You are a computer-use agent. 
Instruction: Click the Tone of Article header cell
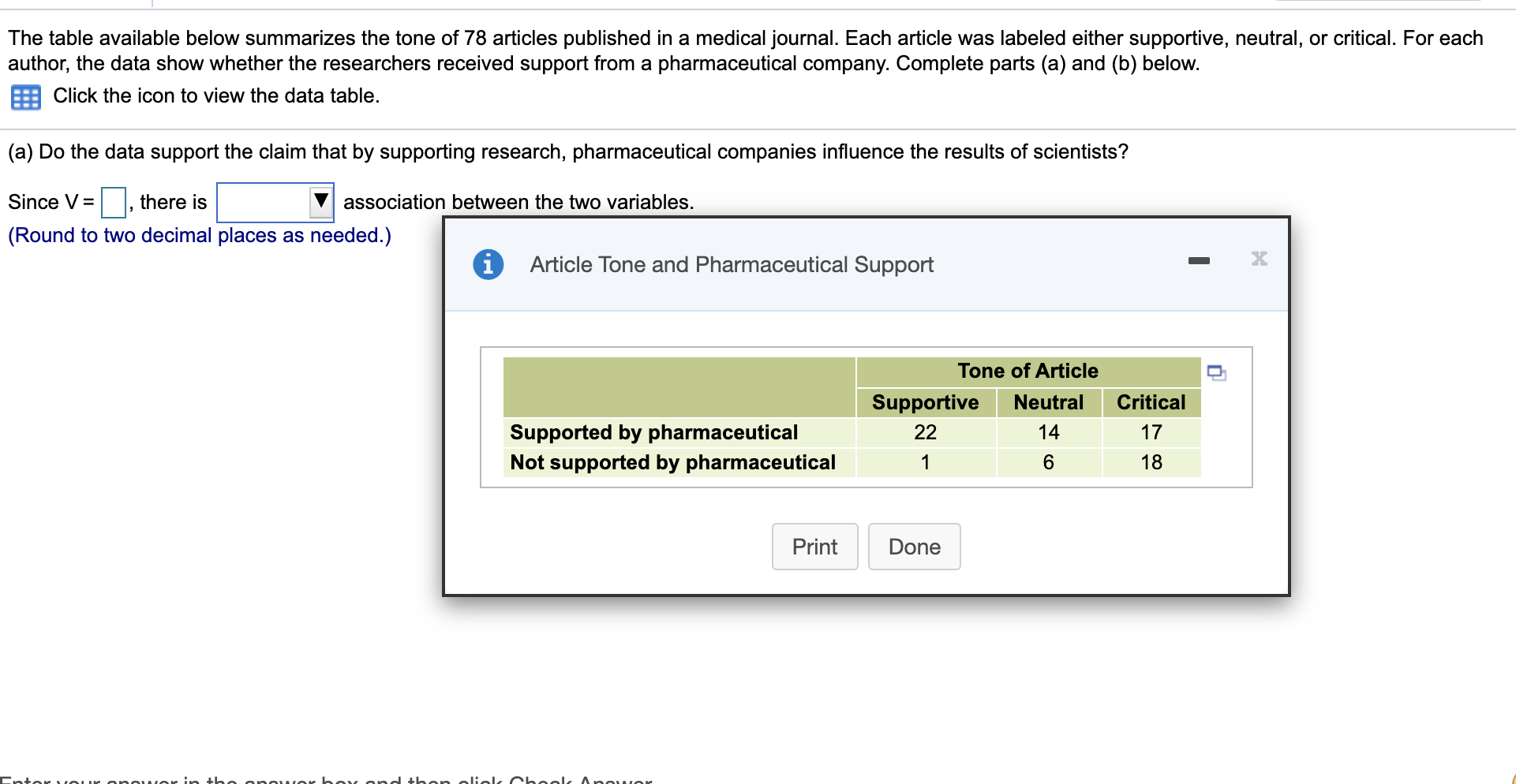click(x=1028, y=371)
